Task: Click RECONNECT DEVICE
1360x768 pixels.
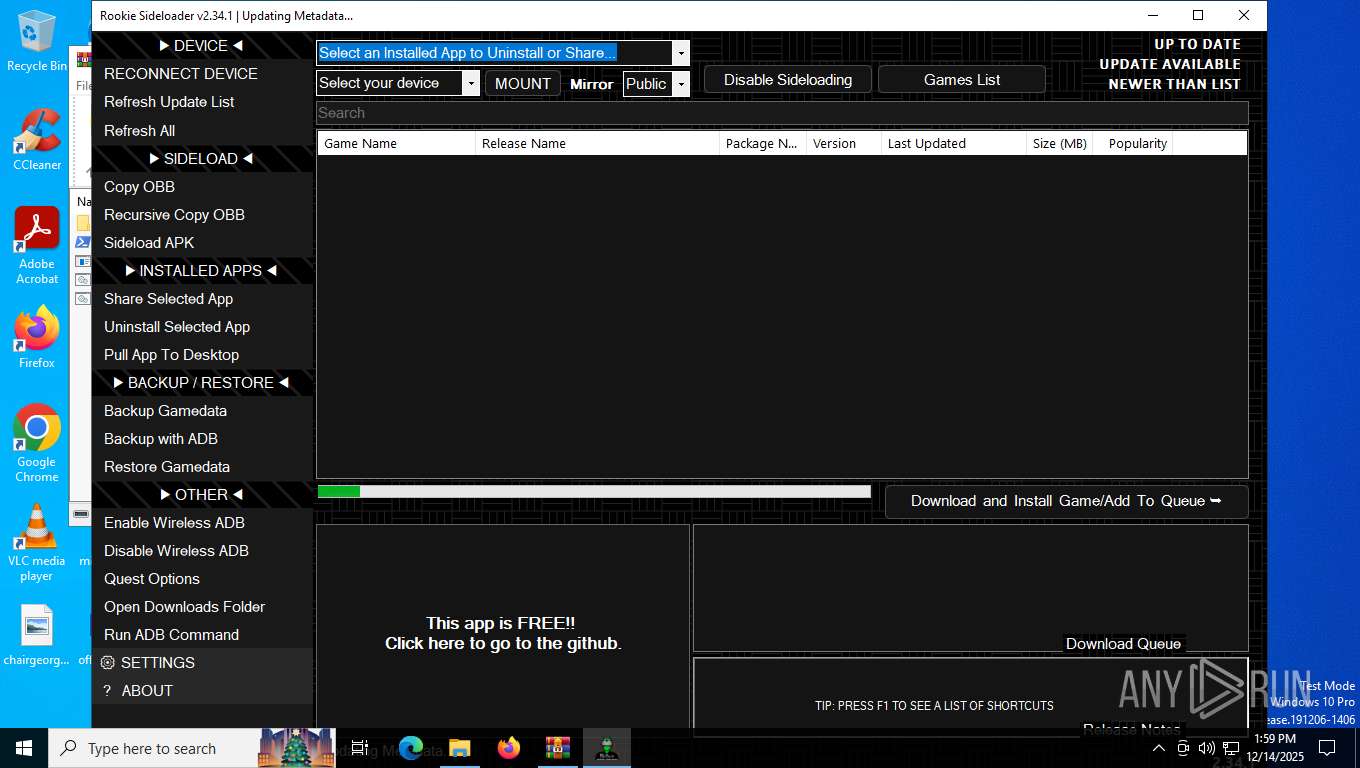Action: point(202,74)
